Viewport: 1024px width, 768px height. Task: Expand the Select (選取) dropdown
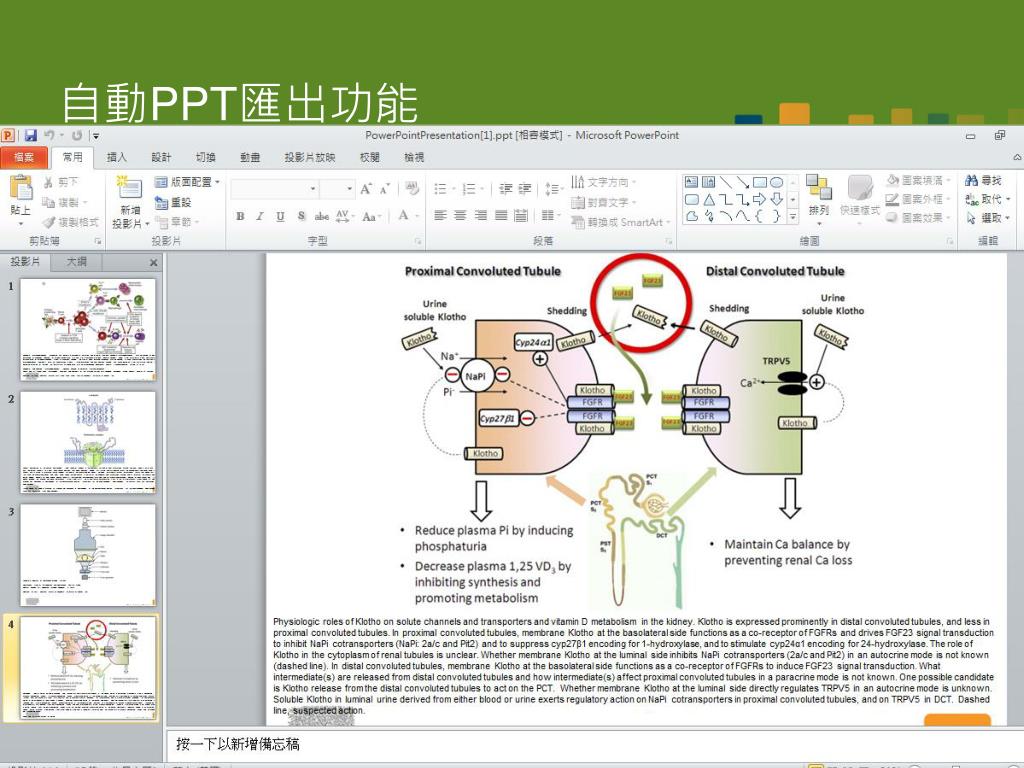990,218
